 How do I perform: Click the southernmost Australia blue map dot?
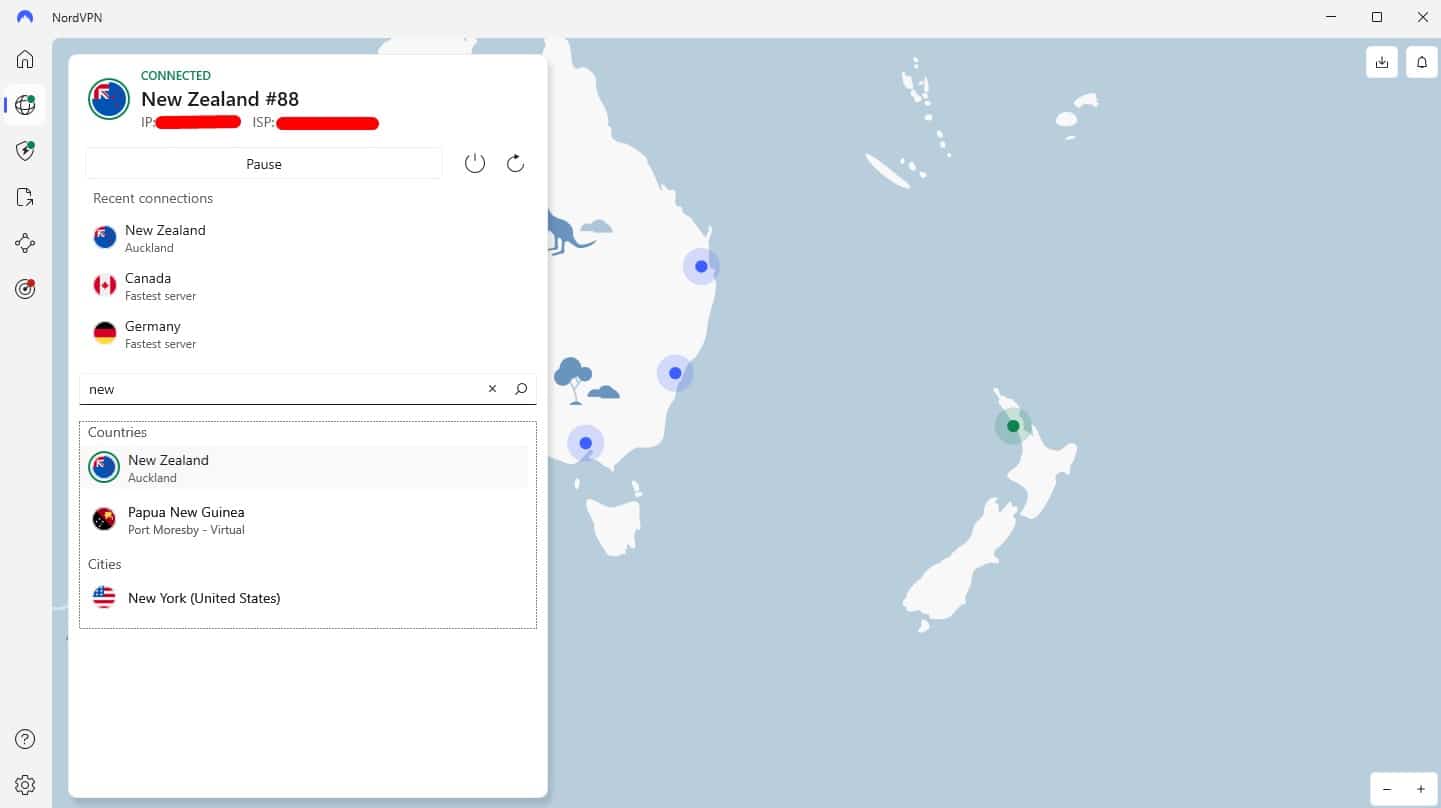[585, 443]
